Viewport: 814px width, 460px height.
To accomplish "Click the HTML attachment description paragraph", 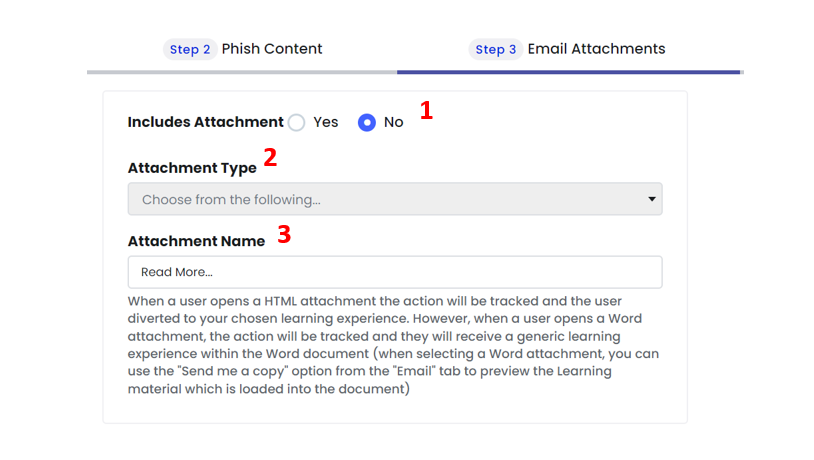I will tap(393, 345).
